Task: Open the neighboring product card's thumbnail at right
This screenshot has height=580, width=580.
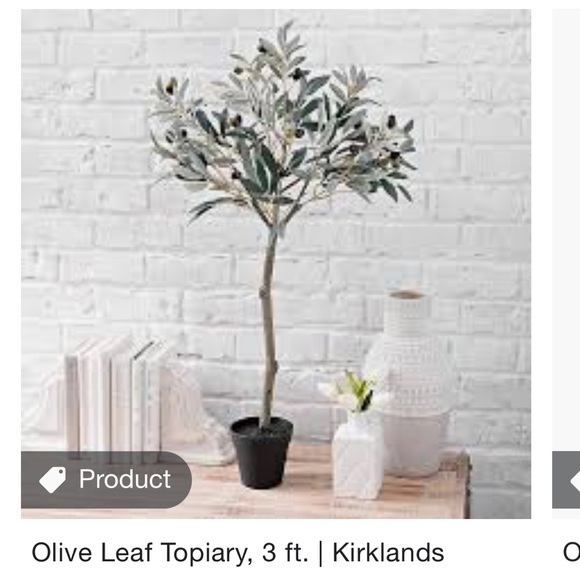Action: [566, 264]
